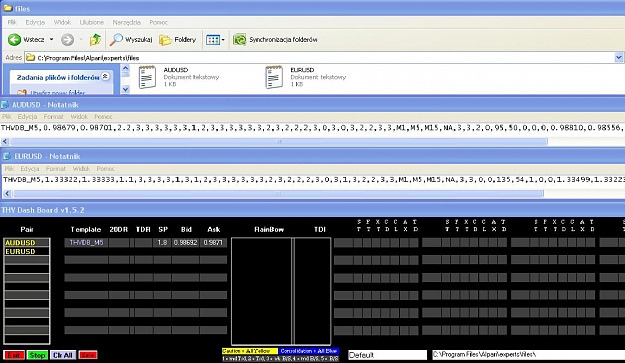Click the Template column header
The height and width of the screenshot is (363, 625).
click(86, 230)
